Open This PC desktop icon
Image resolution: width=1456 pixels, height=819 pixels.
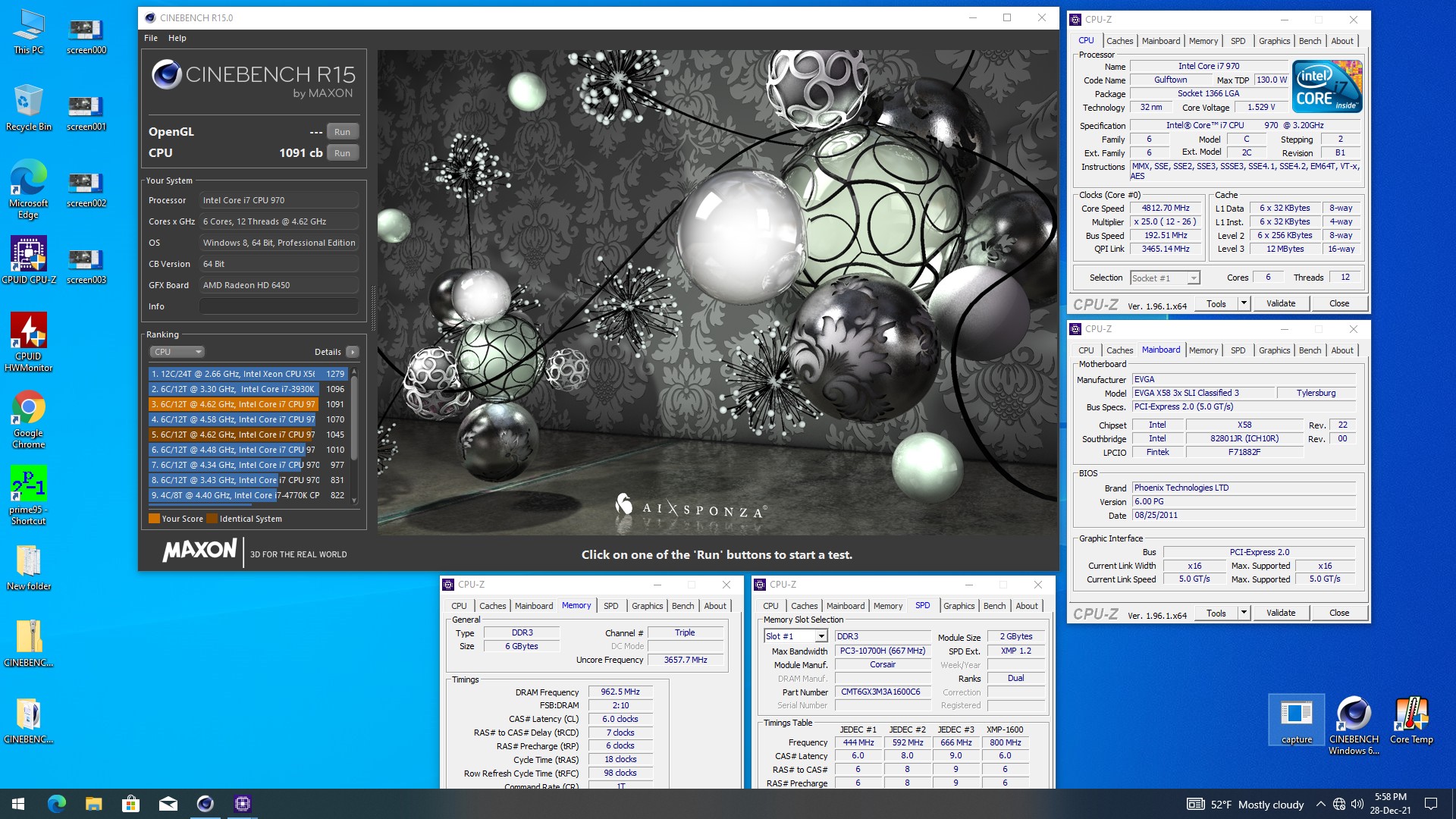pyautogui.click(x=29, y=31)
